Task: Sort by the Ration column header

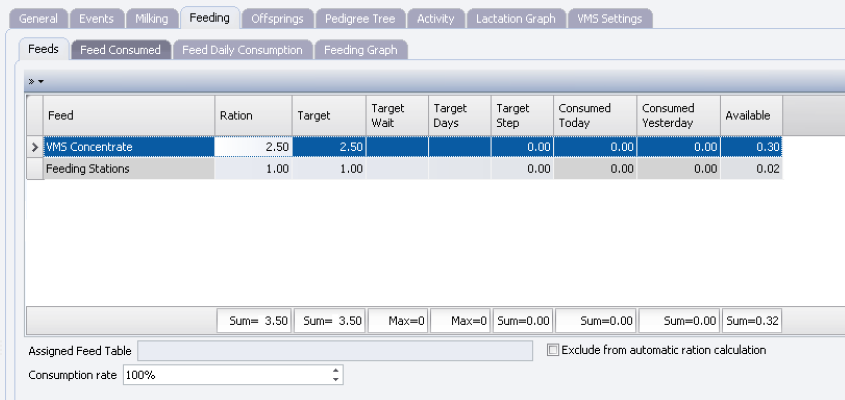Action: [x=253, y=115]
